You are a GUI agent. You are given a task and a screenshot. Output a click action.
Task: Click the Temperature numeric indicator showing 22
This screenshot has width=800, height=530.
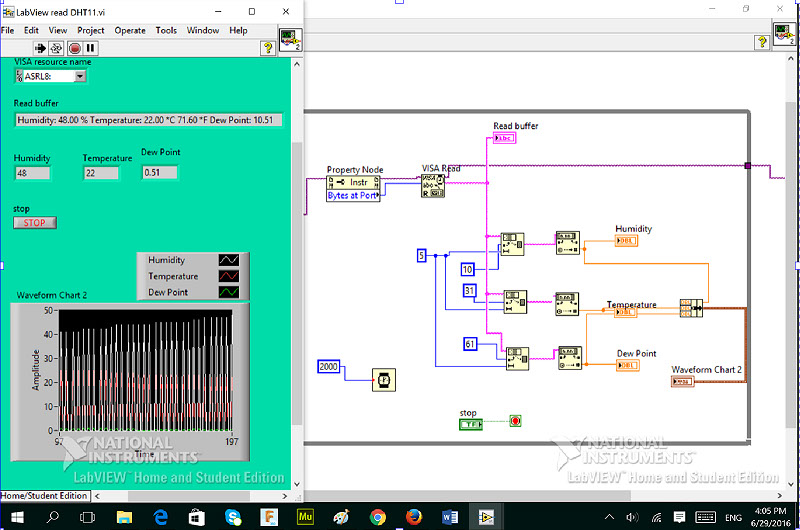point(101,173)
